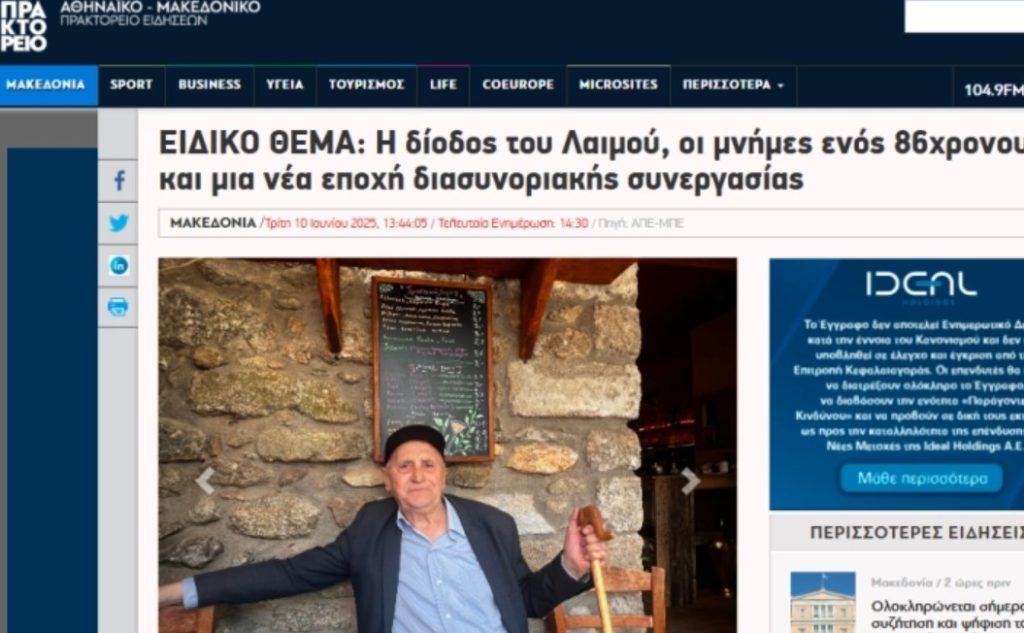Open the ΠΡΑΚΤΟΡΕΙΟ site logo
This screenshot has height=633, width=1024.
24,26
